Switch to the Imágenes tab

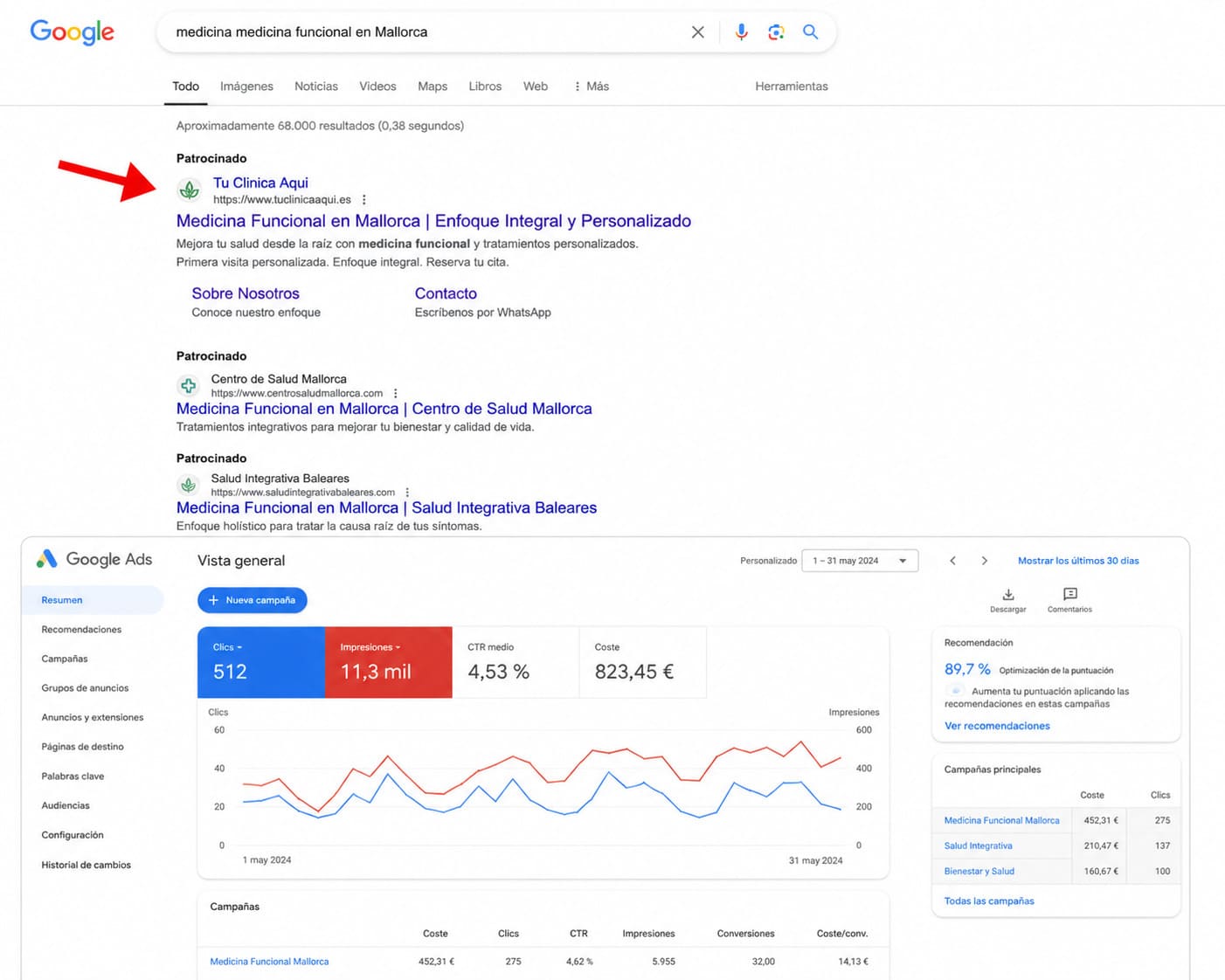pyautogui.click(x=246, y=86)
